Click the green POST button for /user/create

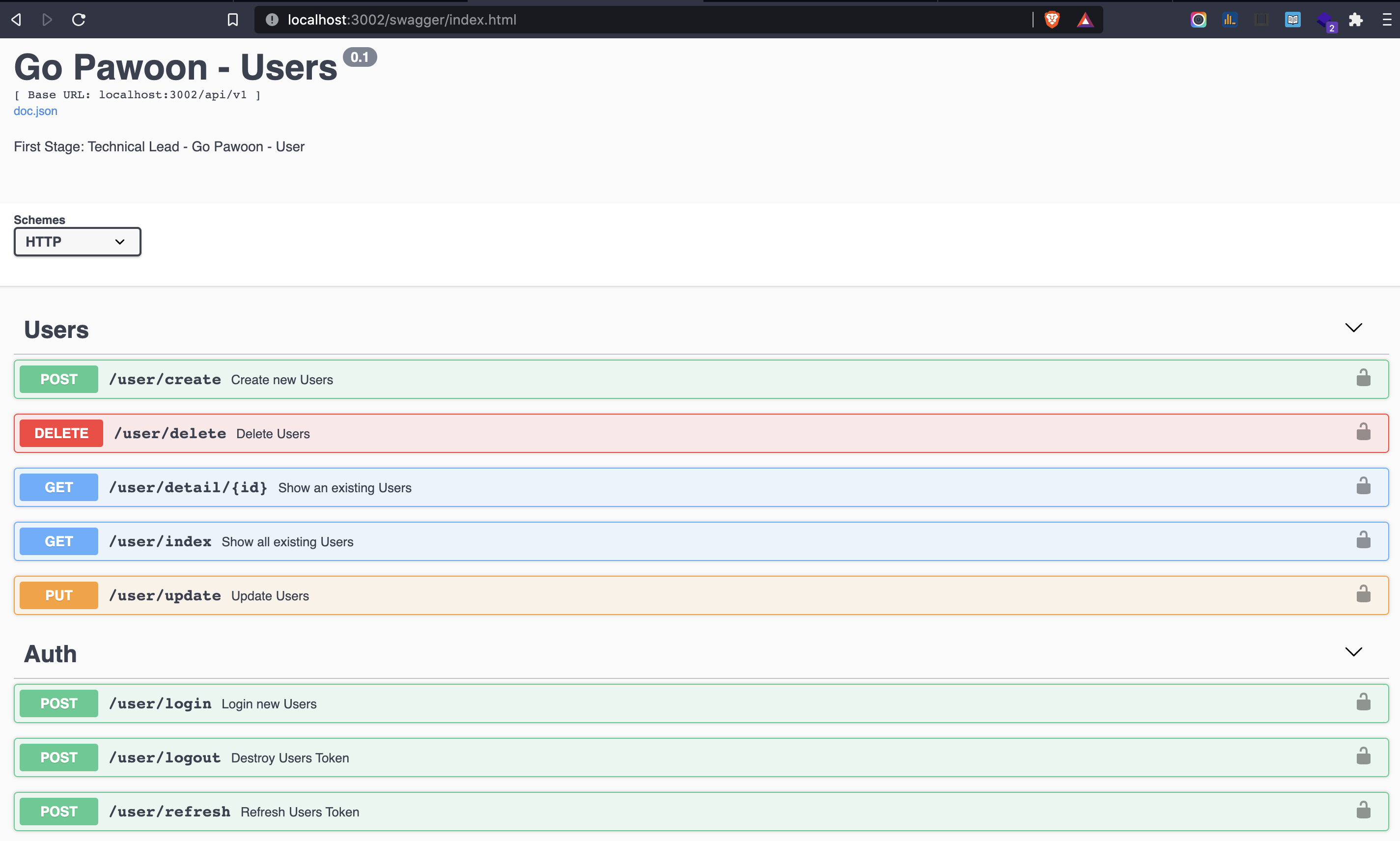click(x=59, y=379)
